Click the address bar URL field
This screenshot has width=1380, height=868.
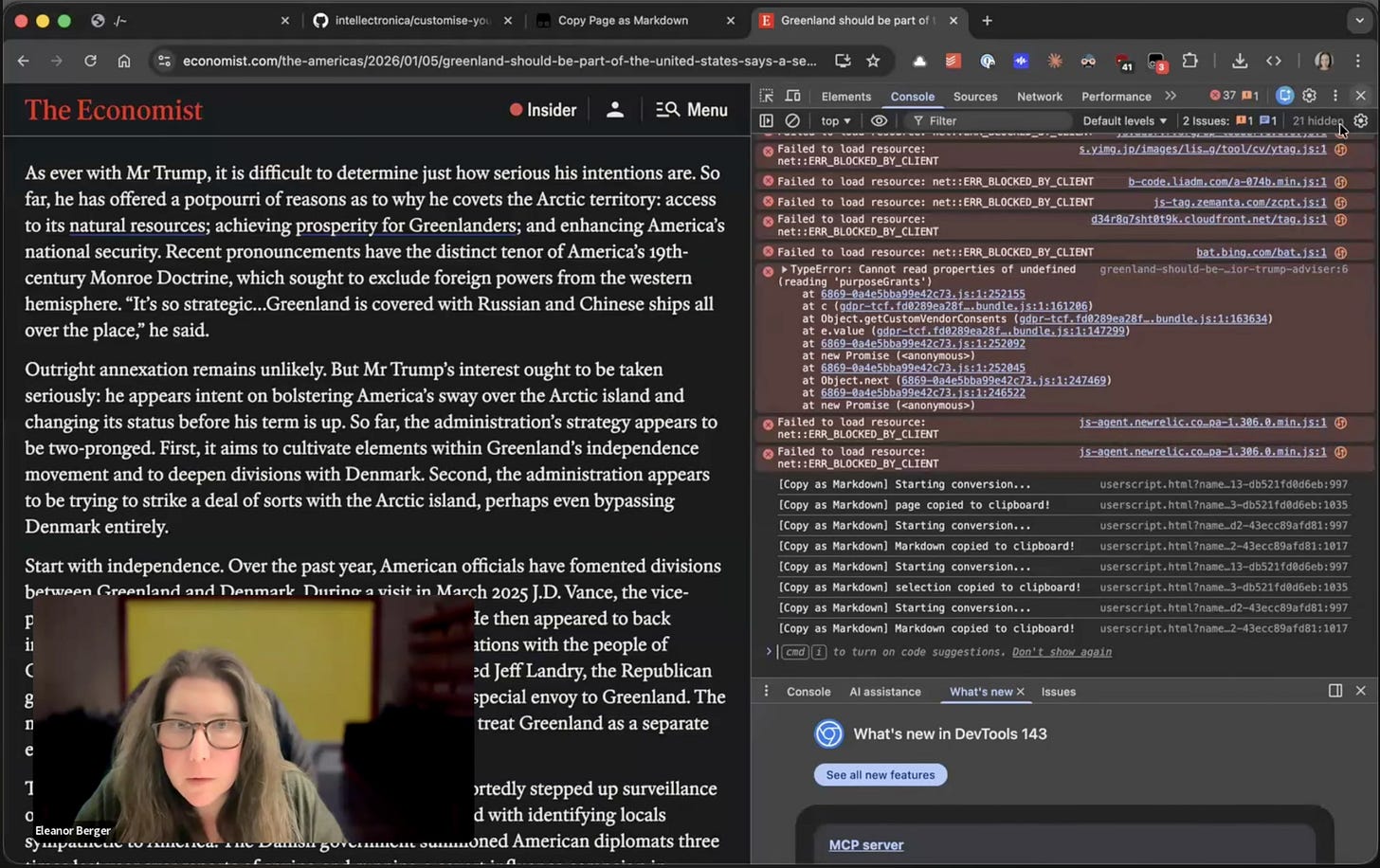498,61
